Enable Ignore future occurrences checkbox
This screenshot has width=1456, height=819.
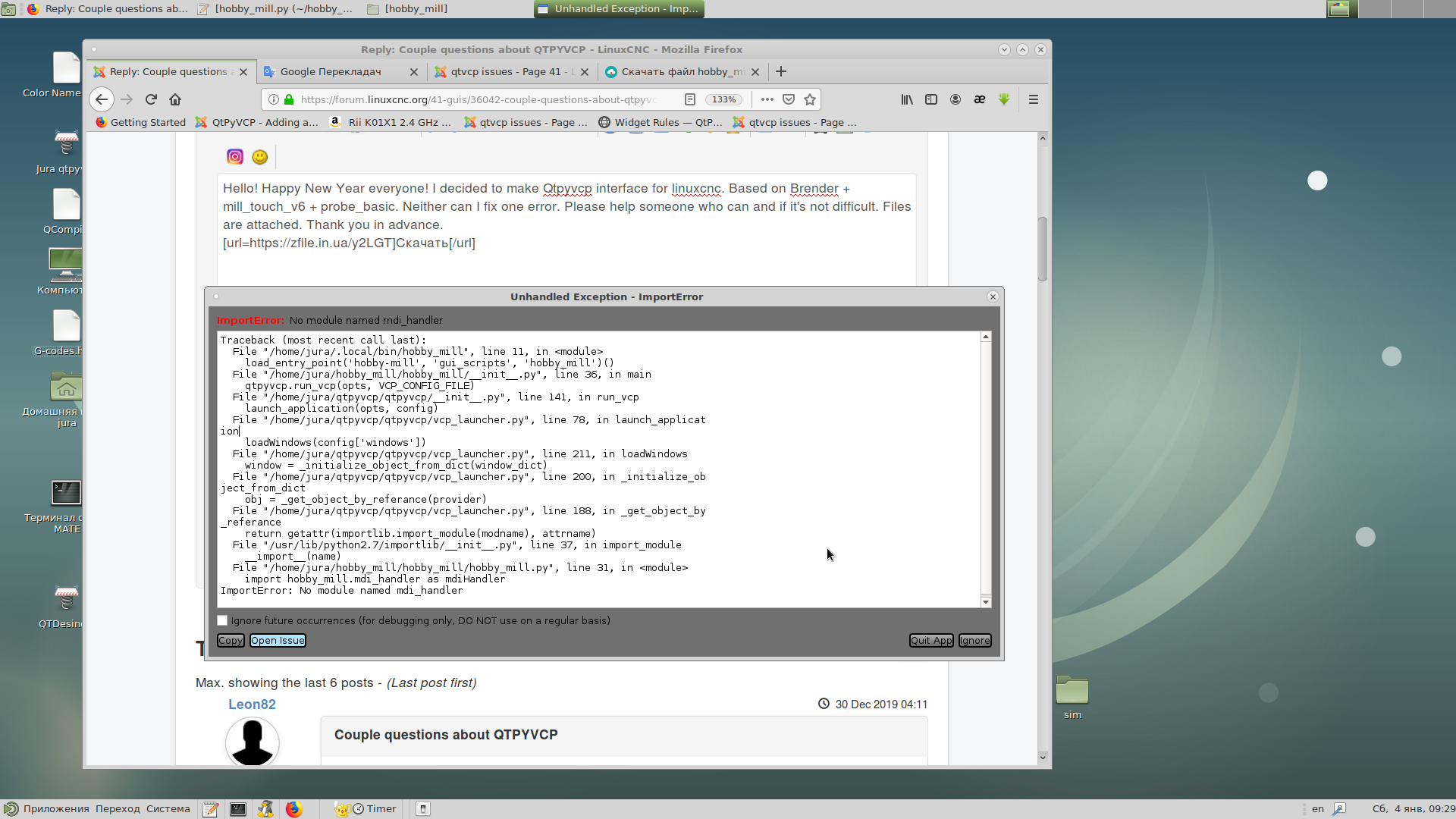[x=222, y=620]
